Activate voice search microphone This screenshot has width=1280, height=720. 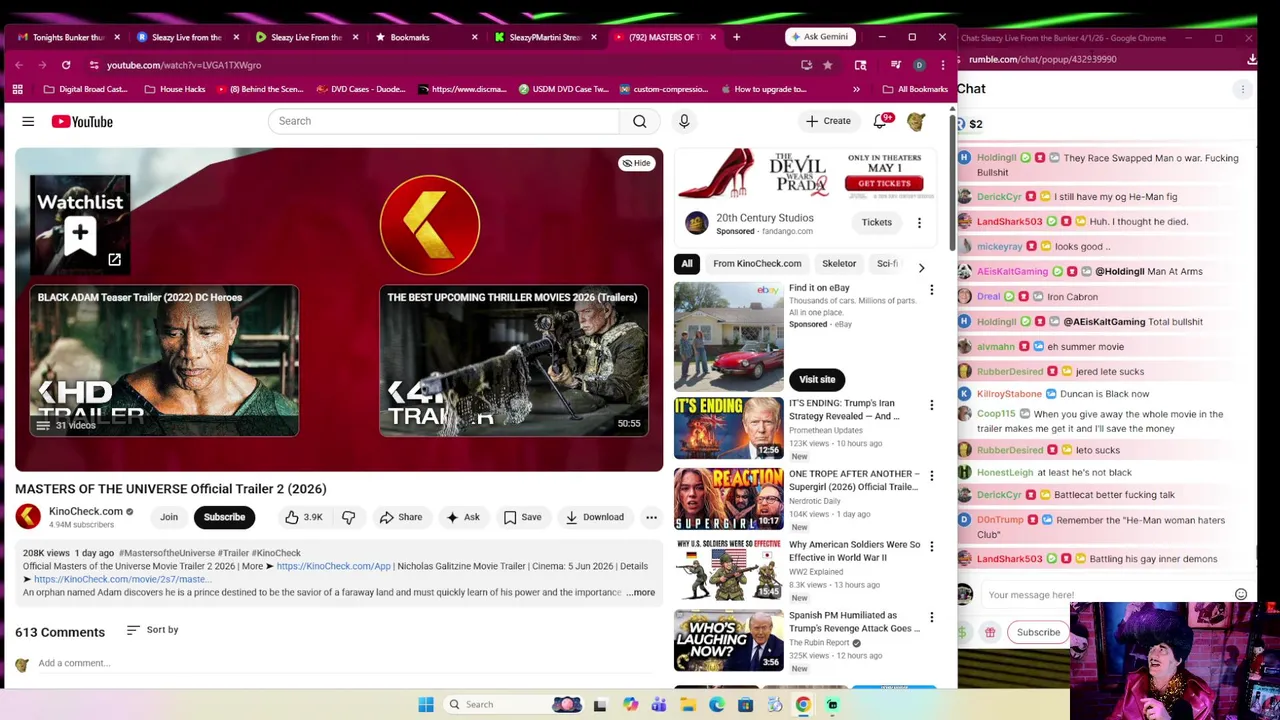click(684, 121)
